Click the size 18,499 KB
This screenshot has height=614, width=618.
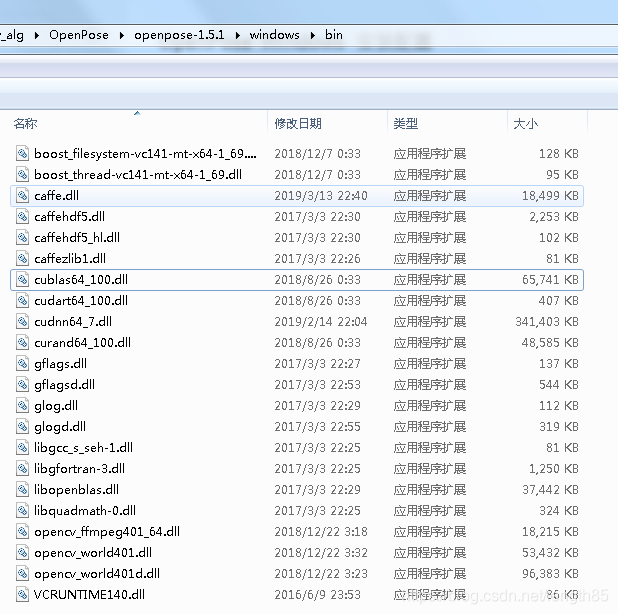[550, 195]
